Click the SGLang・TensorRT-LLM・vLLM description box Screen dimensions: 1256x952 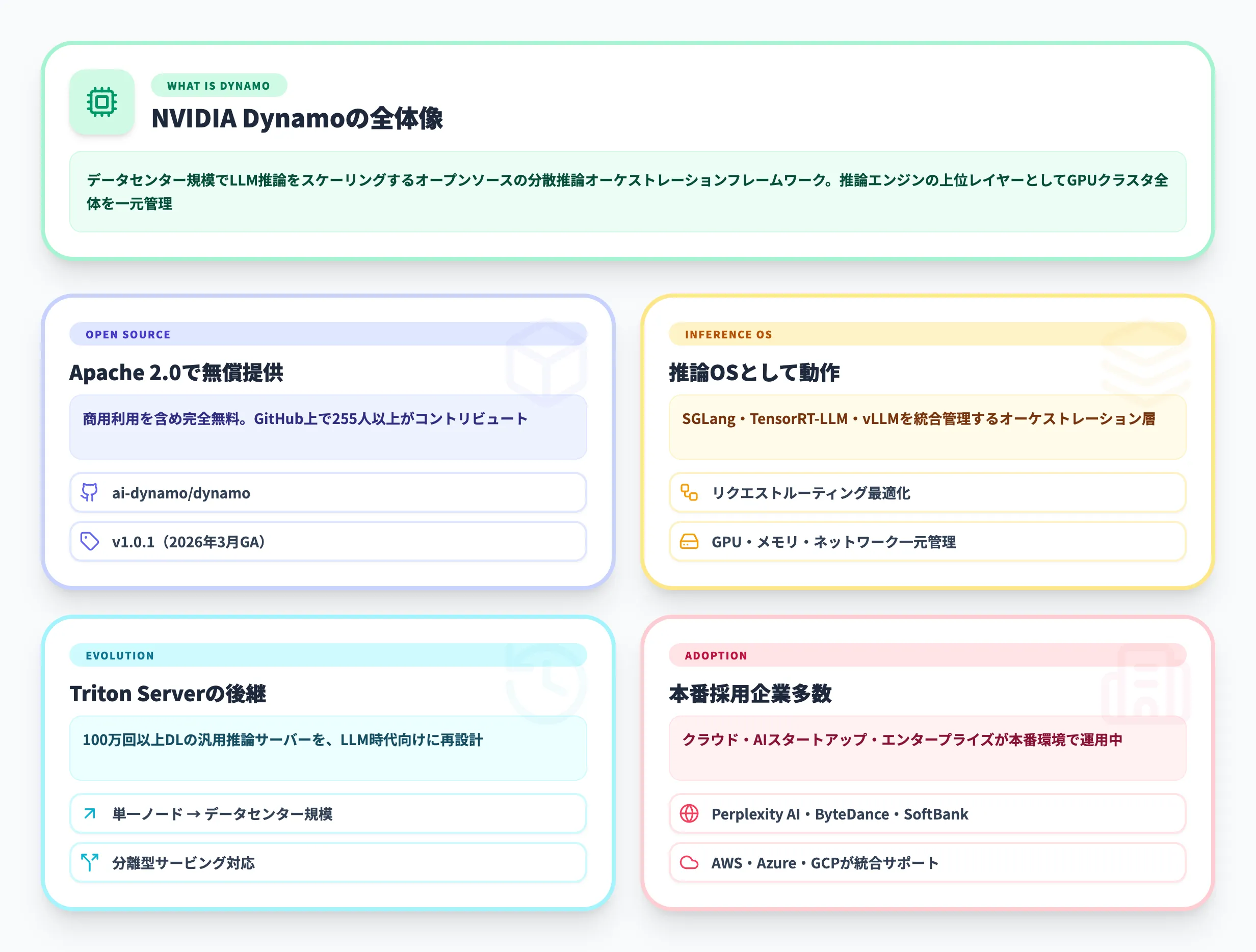(x=927, y=427)
